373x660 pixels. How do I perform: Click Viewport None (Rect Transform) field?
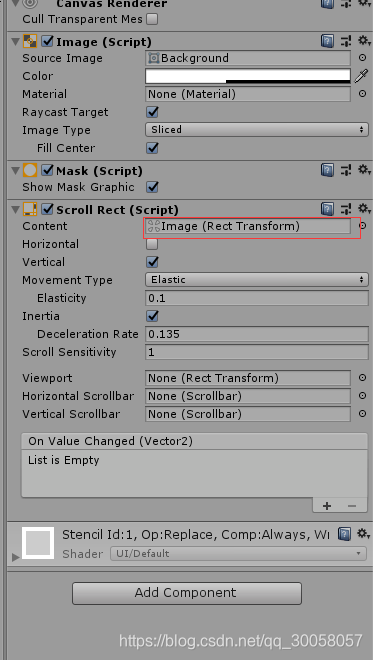click(x=248, y=378)
